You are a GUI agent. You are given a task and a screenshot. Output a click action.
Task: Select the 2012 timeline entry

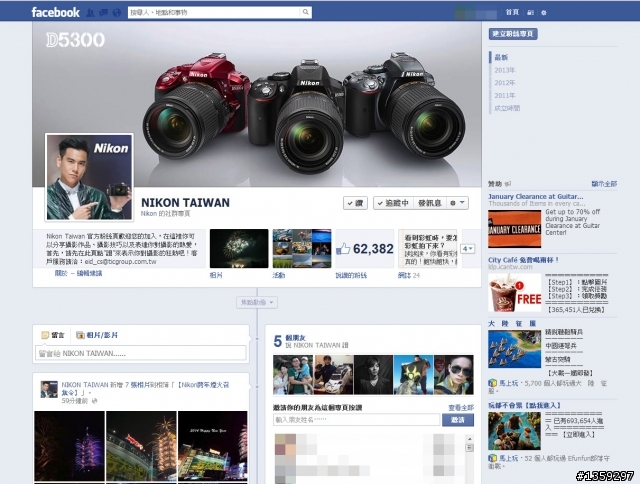tap(505, 83)
